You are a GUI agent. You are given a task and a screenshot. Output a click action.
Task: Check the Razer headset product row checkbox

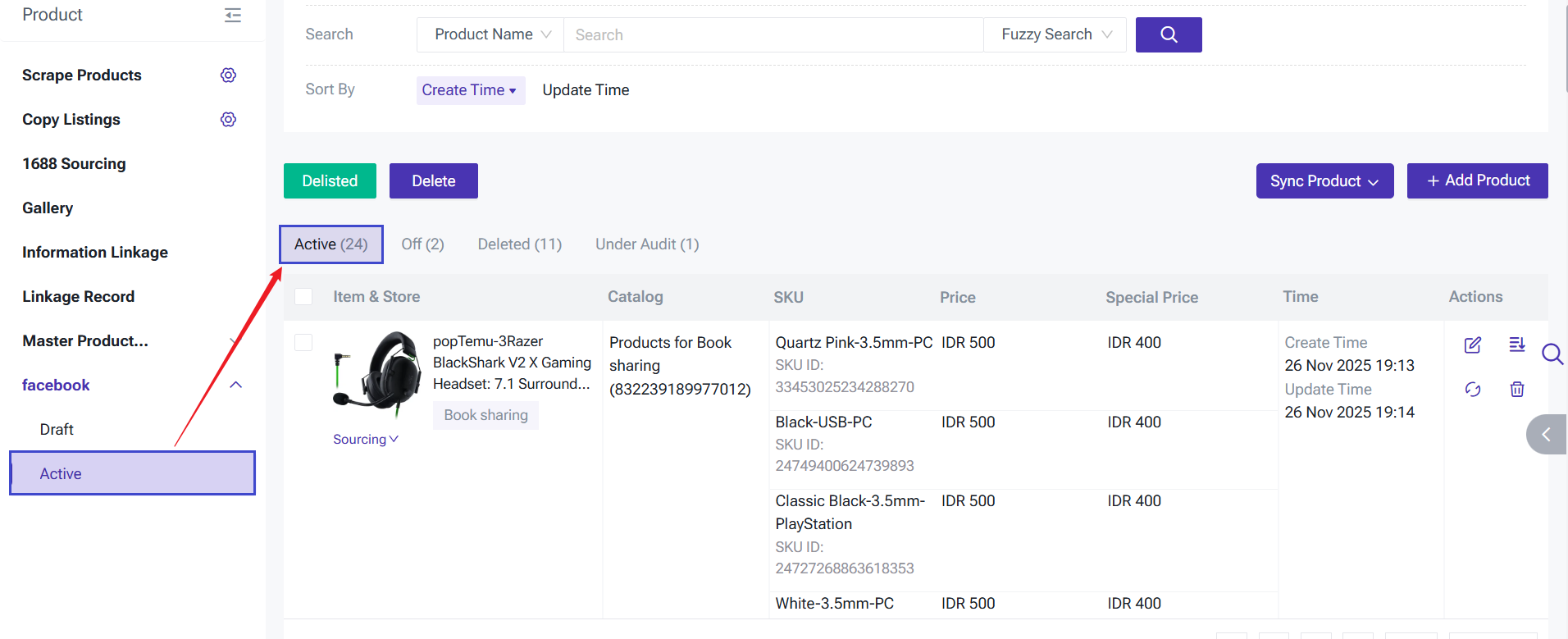[303, 343]
